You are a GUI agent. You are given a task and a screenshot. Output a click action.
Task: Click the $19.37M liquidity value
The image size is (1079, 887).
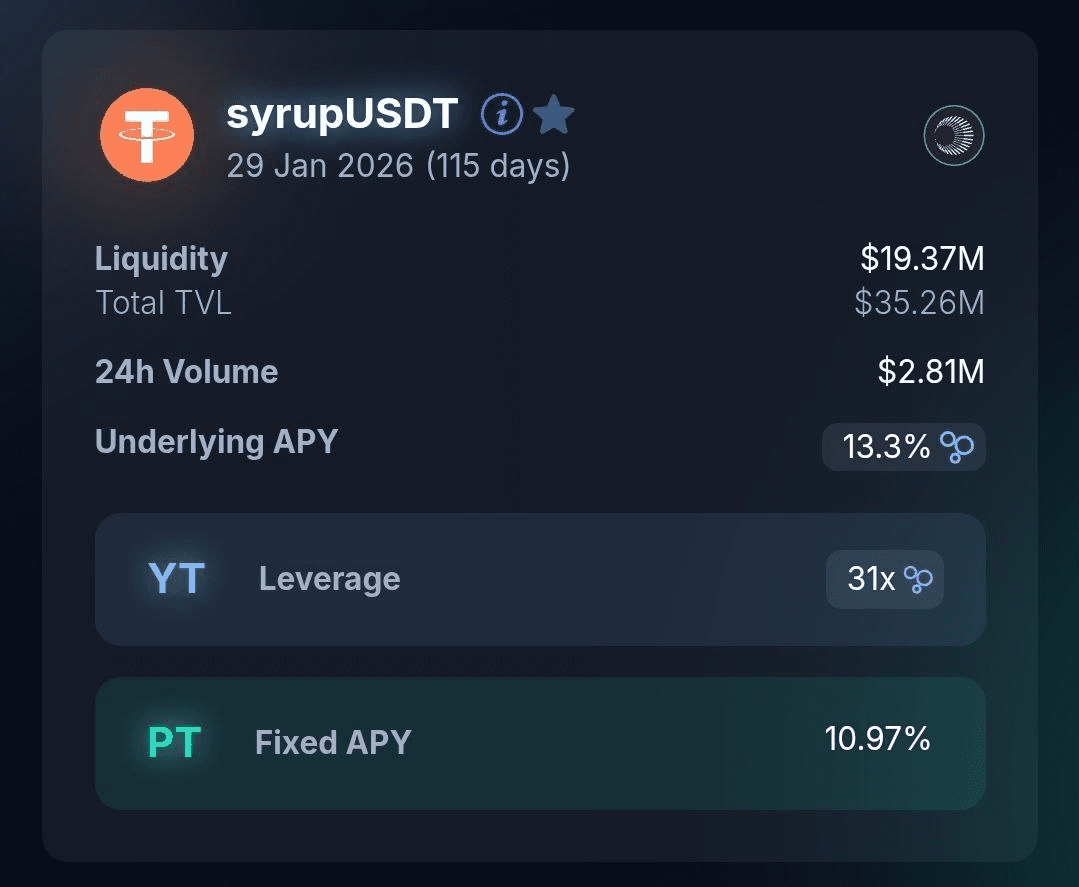pyautogui.click(x=922, y=259)
